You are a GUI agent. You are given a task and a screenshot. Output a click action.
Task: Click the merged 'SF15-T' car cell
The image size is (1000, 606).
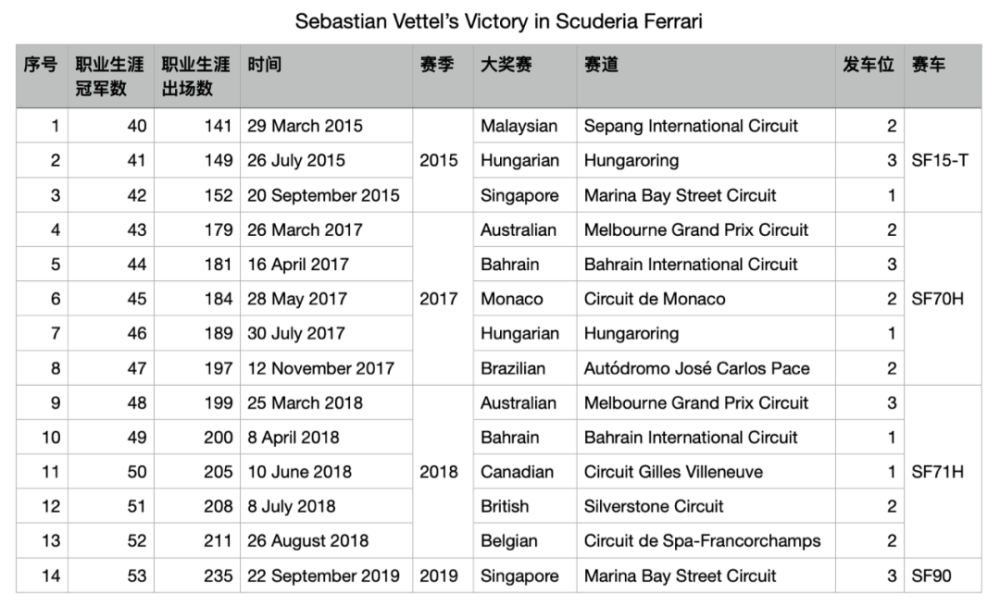(940, 160)
